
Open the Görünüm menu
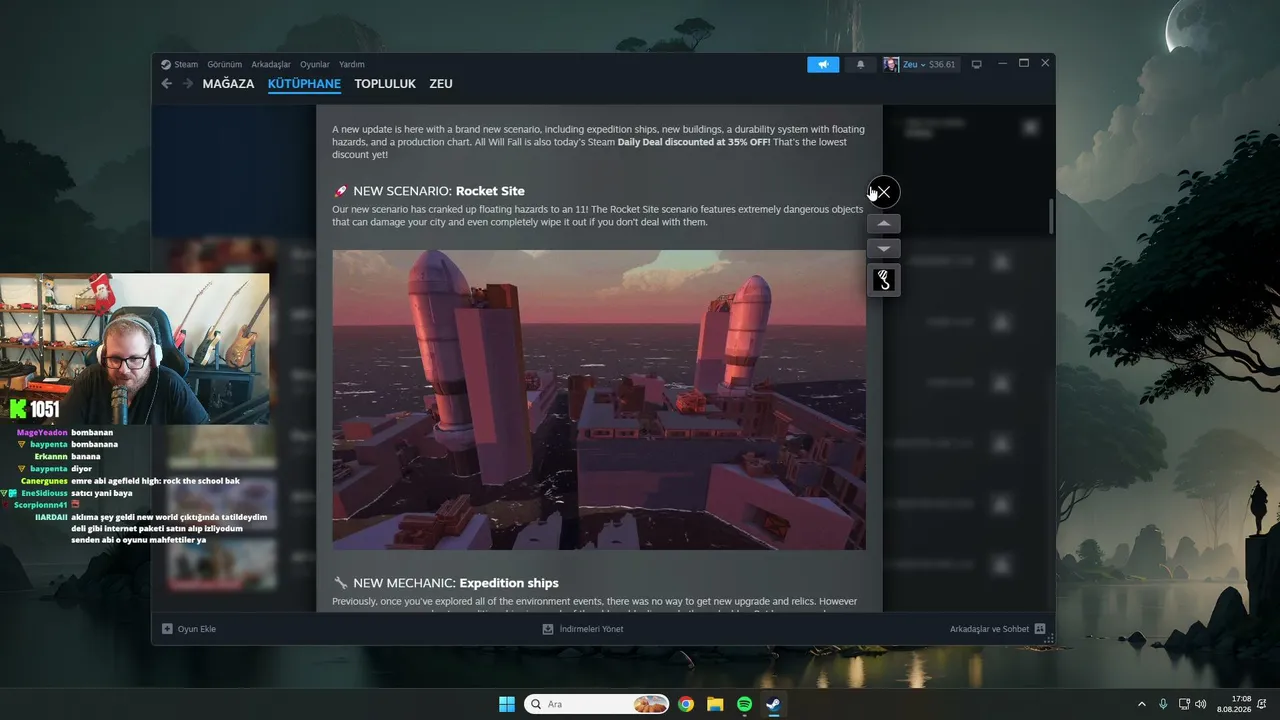pyautogui.click(x=225, y=65)
